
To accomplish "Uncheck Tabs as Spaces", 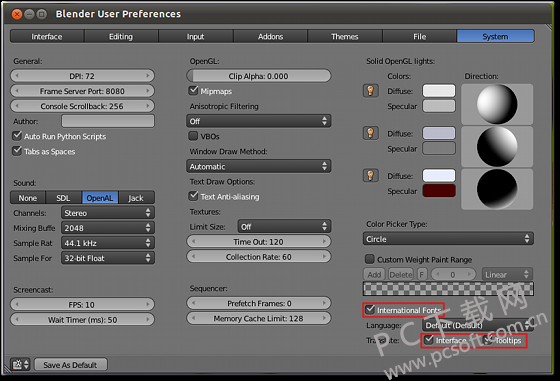I will pyautogui.click(x=17, y=151).
